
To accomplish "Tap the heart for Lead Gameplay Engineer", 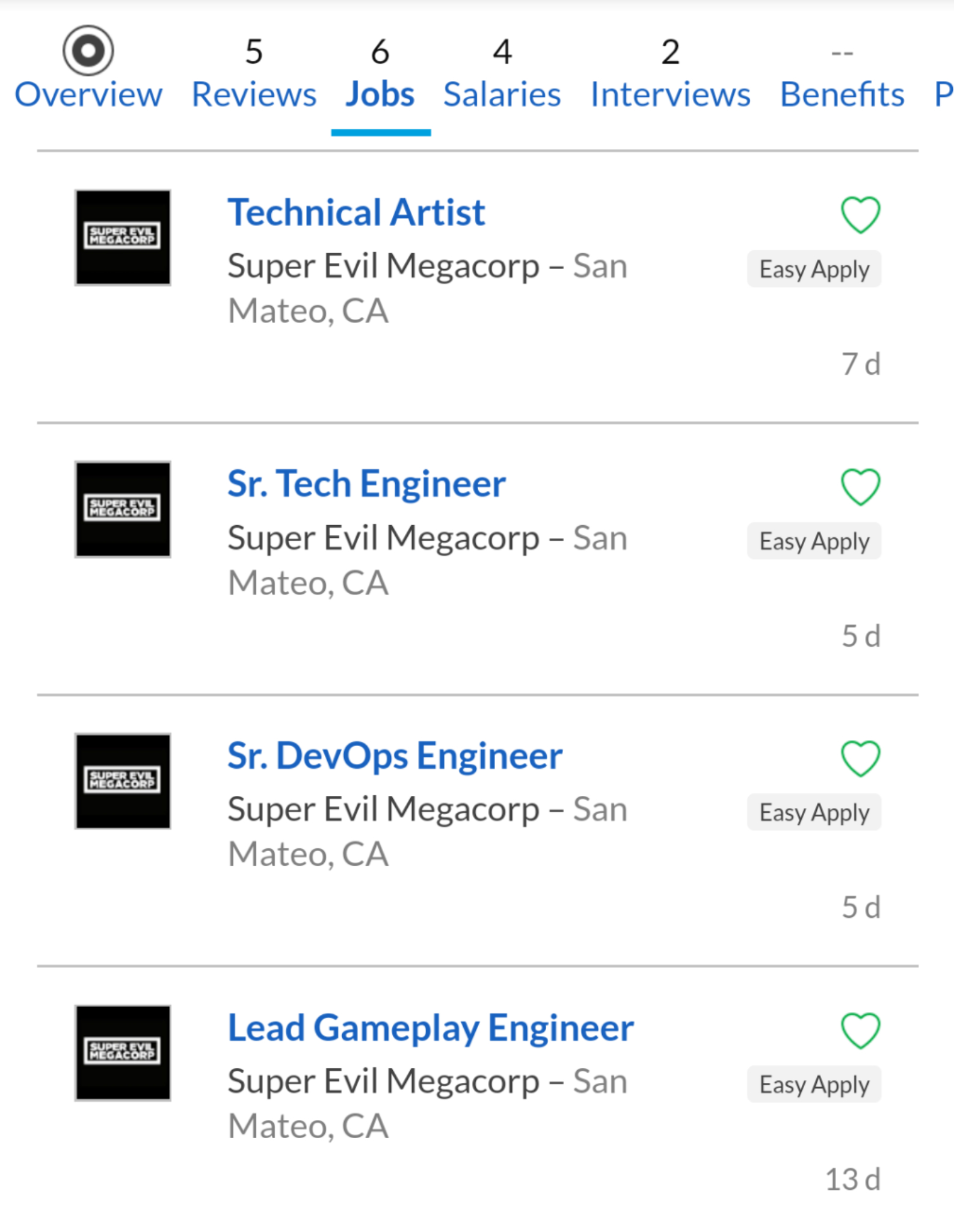I will point(860,1030).
